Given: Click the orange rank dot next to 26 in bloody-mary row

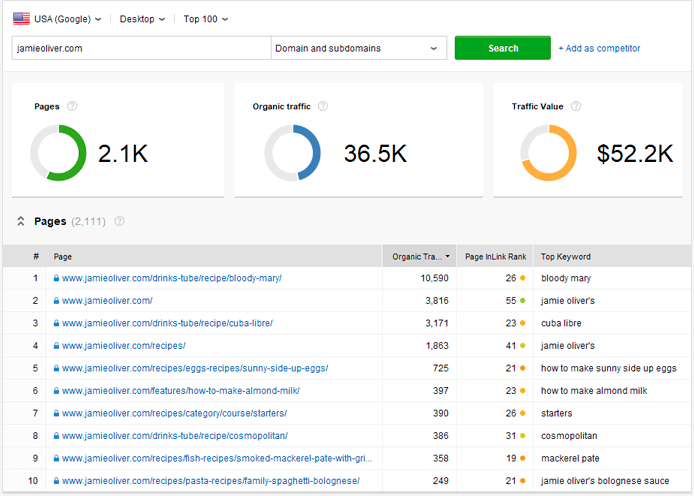Looking at the screenshot, I should [x=523, y=278].
